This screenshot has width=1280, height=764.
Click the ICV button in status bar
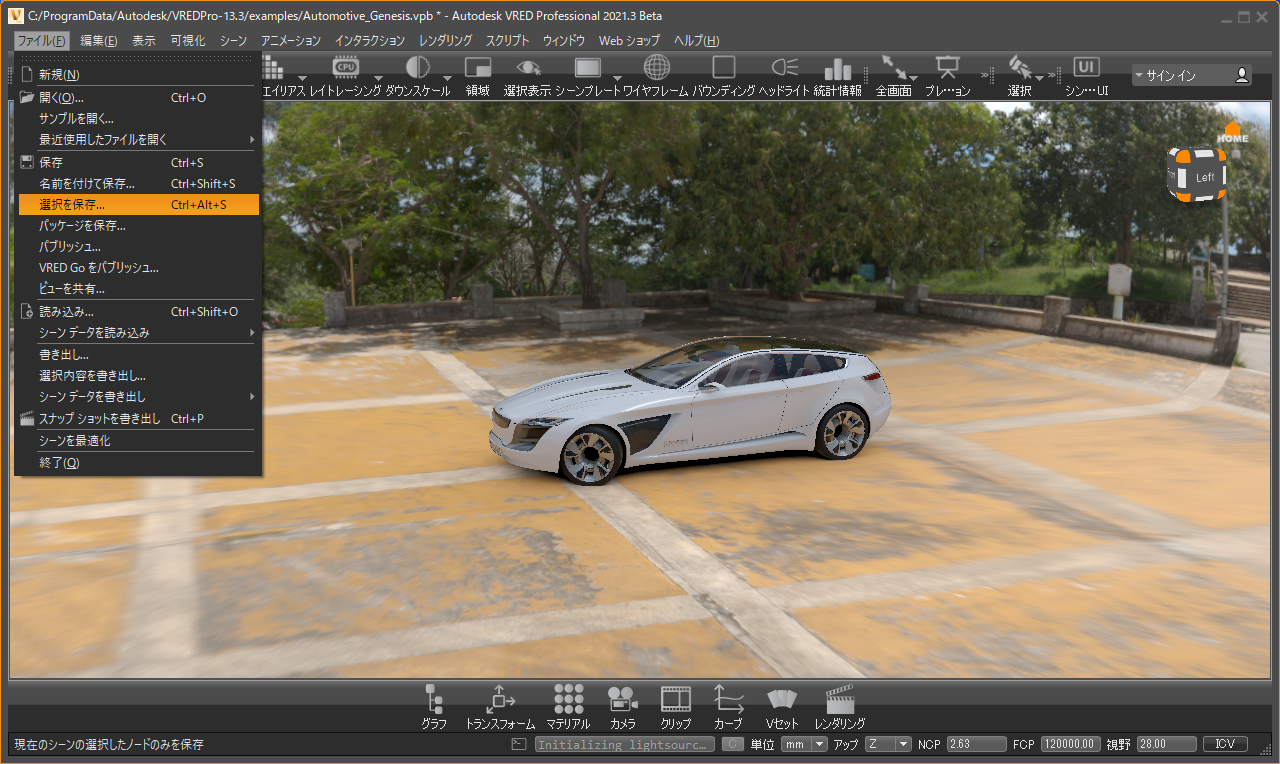tap(1224, 744)
